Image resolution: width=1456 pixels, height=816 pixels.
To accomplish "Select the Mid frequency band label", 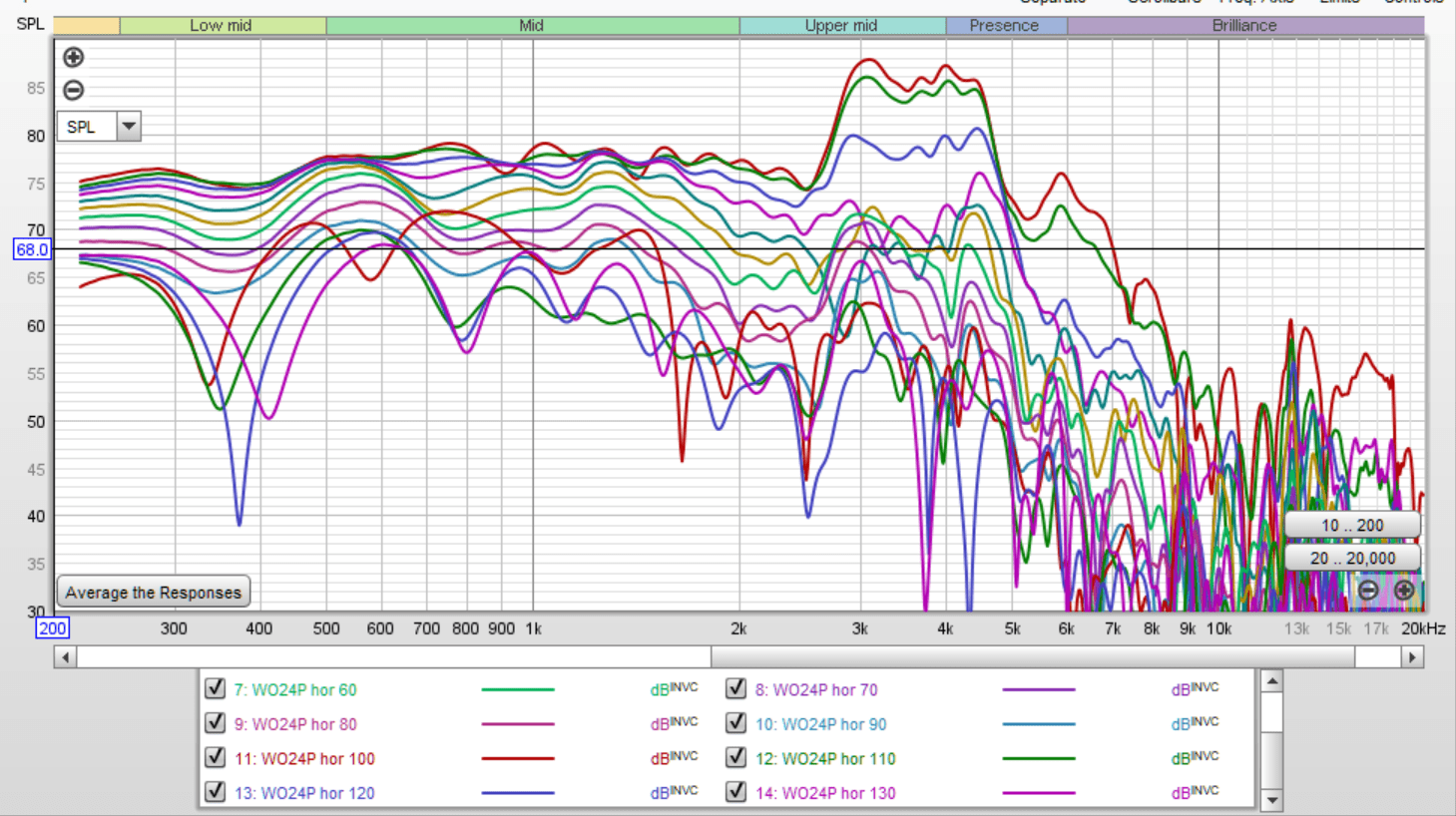I will [x=532, y=26].
